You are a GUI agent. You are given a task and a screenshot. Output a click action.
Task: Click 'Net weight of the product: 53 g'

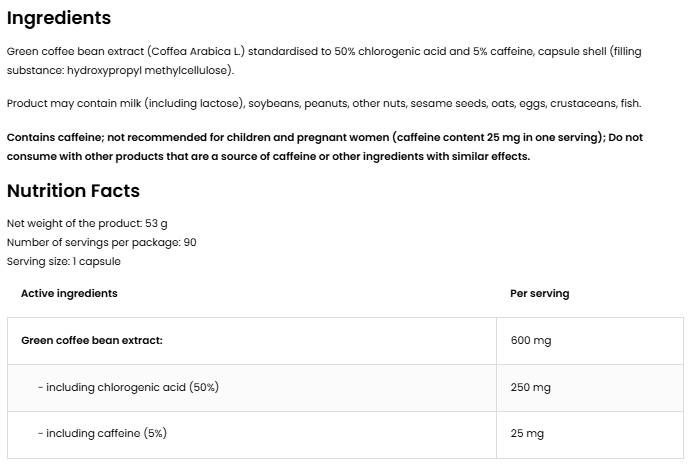click(x=87, y=224)
